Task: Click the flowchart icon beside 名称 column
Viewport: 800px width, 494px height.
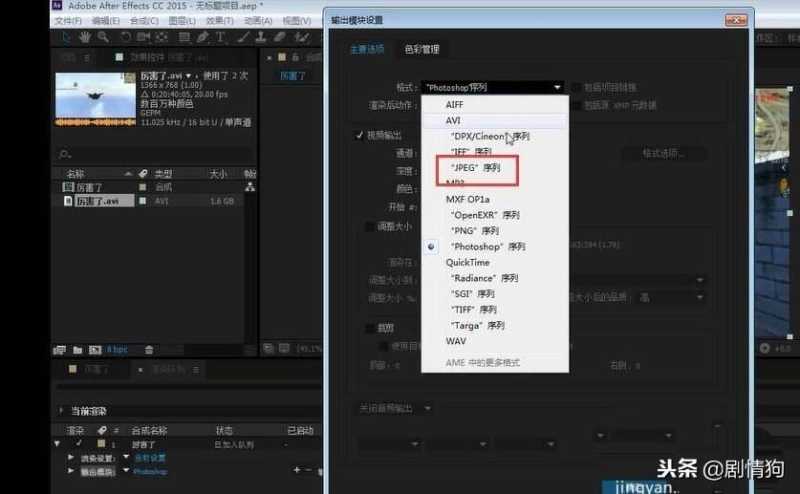Action: coord(250,187)
